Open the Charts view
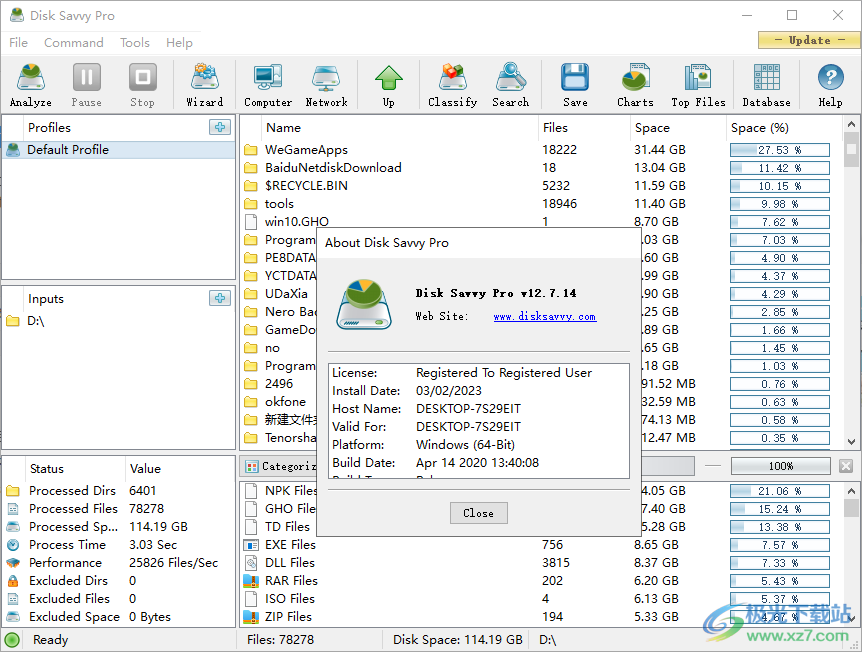 pyautogui.click(x=635, y=85)
